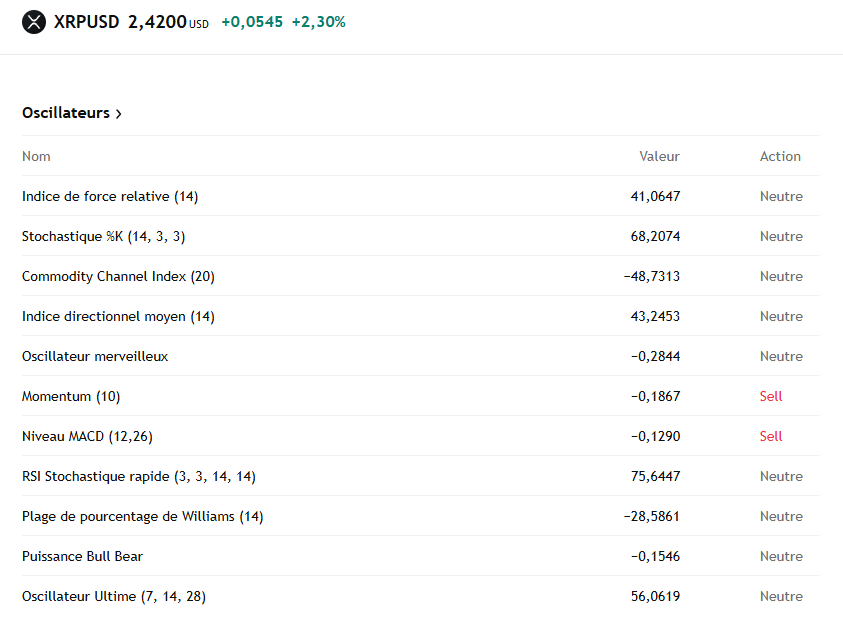The width and height of the screenshot is (843, 641).
Task: Select the Oscillateur merveilleux row
Action: 95,356
